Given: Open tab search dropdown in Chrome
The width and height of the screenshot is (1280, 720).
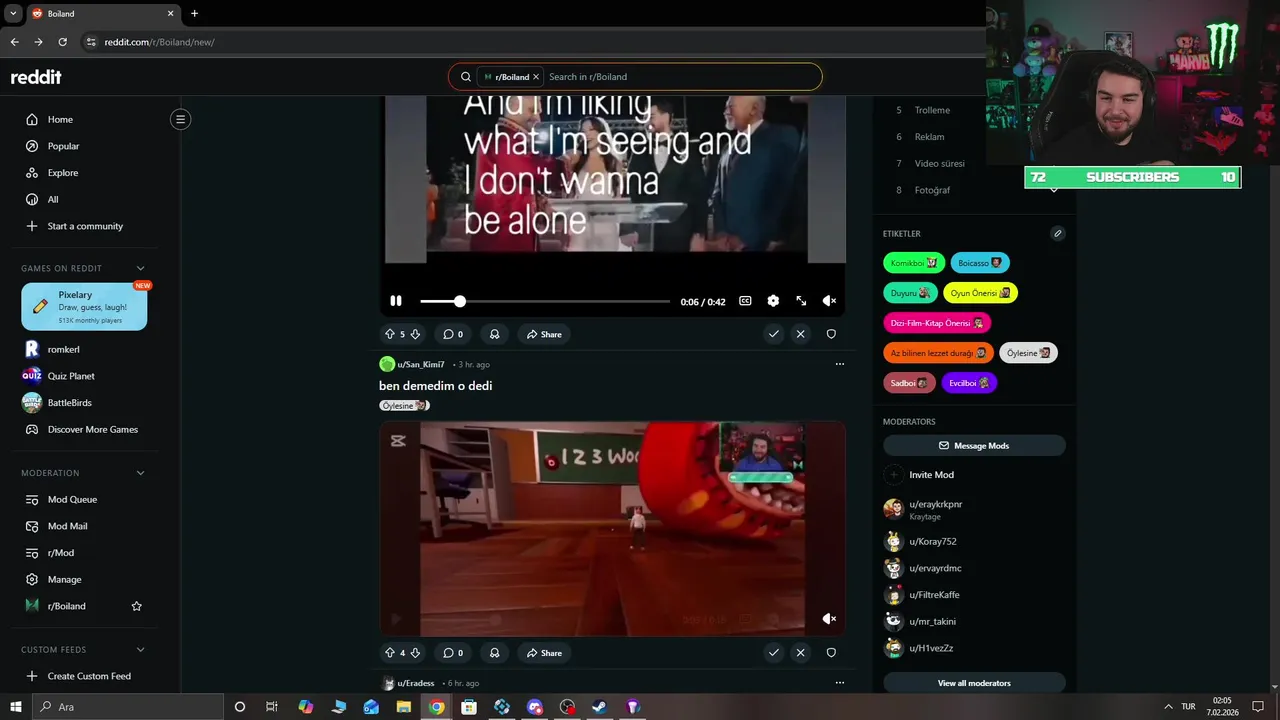Looking at the screenshot, I should point(13,13).
